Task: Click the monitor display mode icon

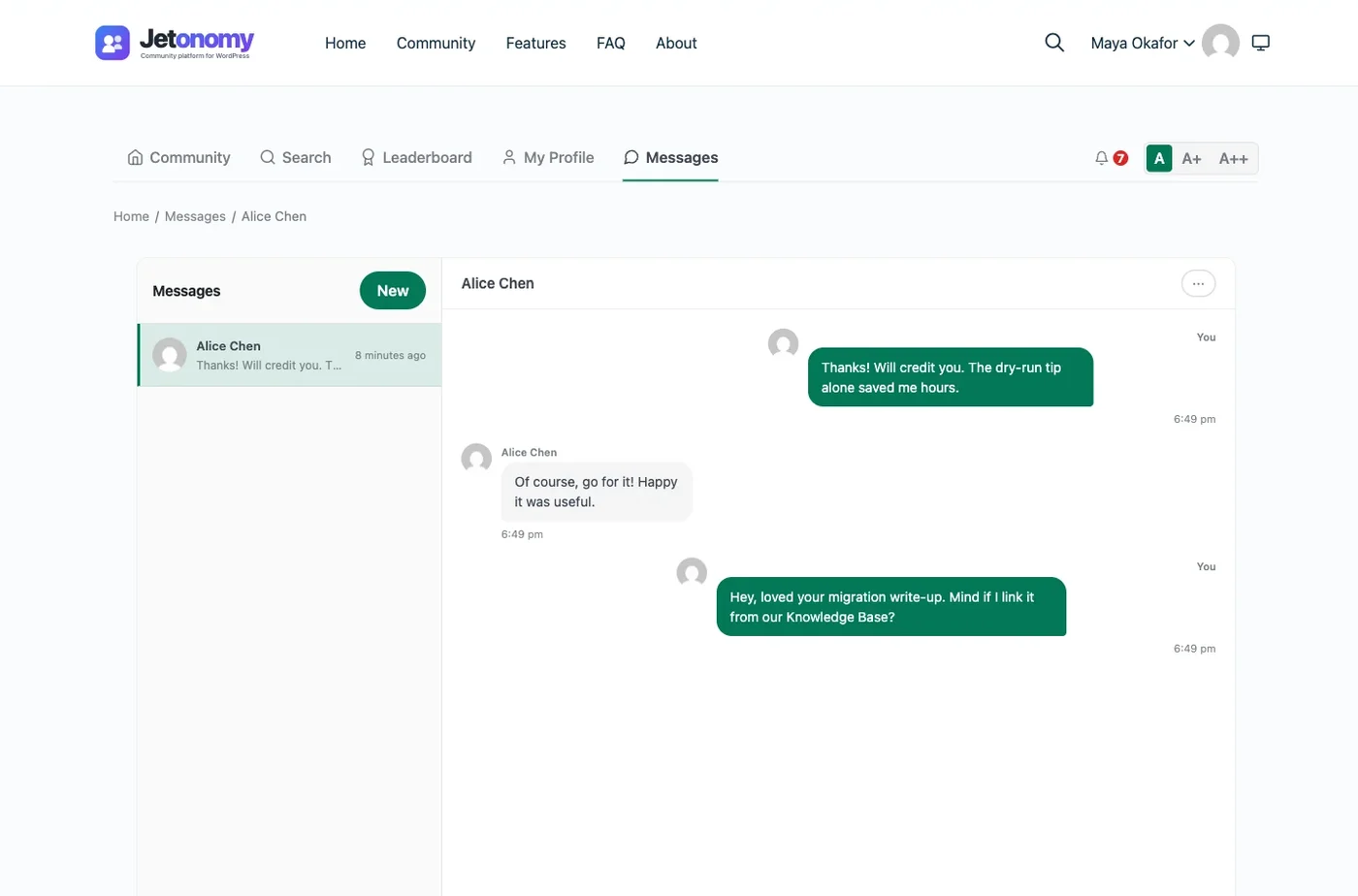Action: (1260, 43)
